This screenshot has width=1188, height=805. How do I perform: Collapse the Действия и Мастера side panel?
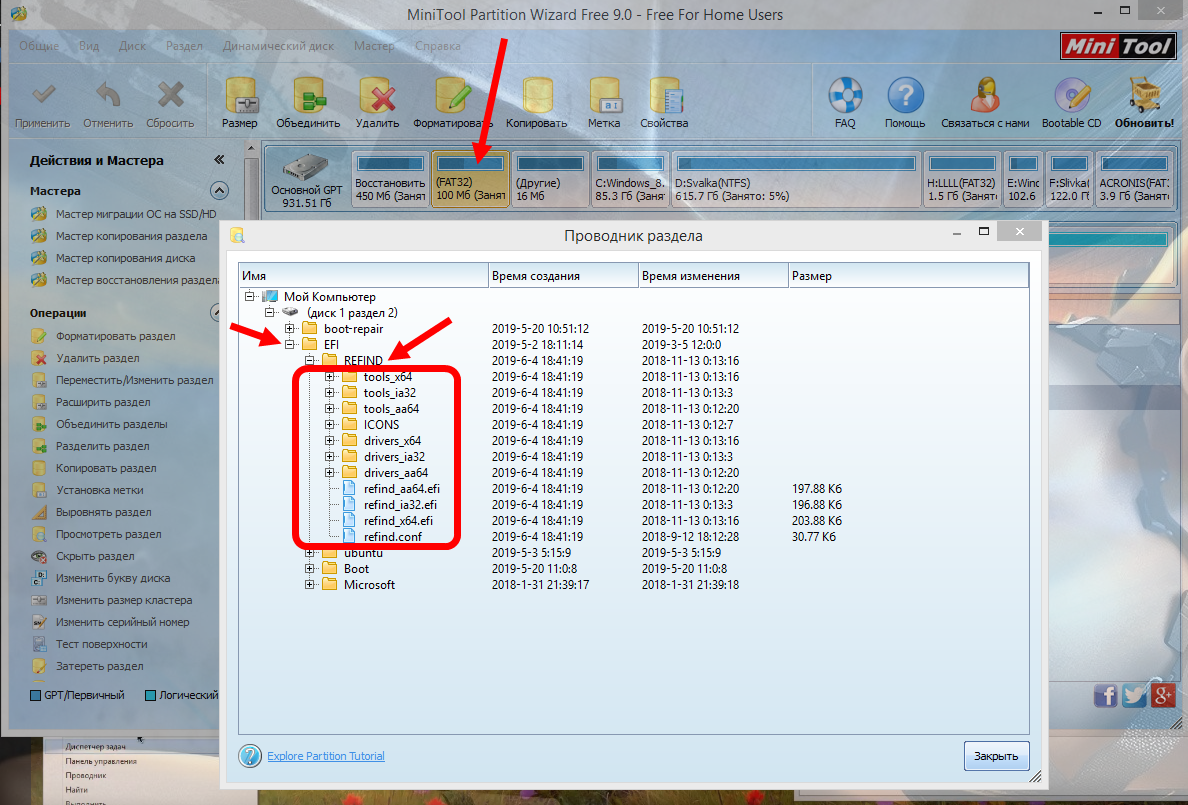coord(219,160)
